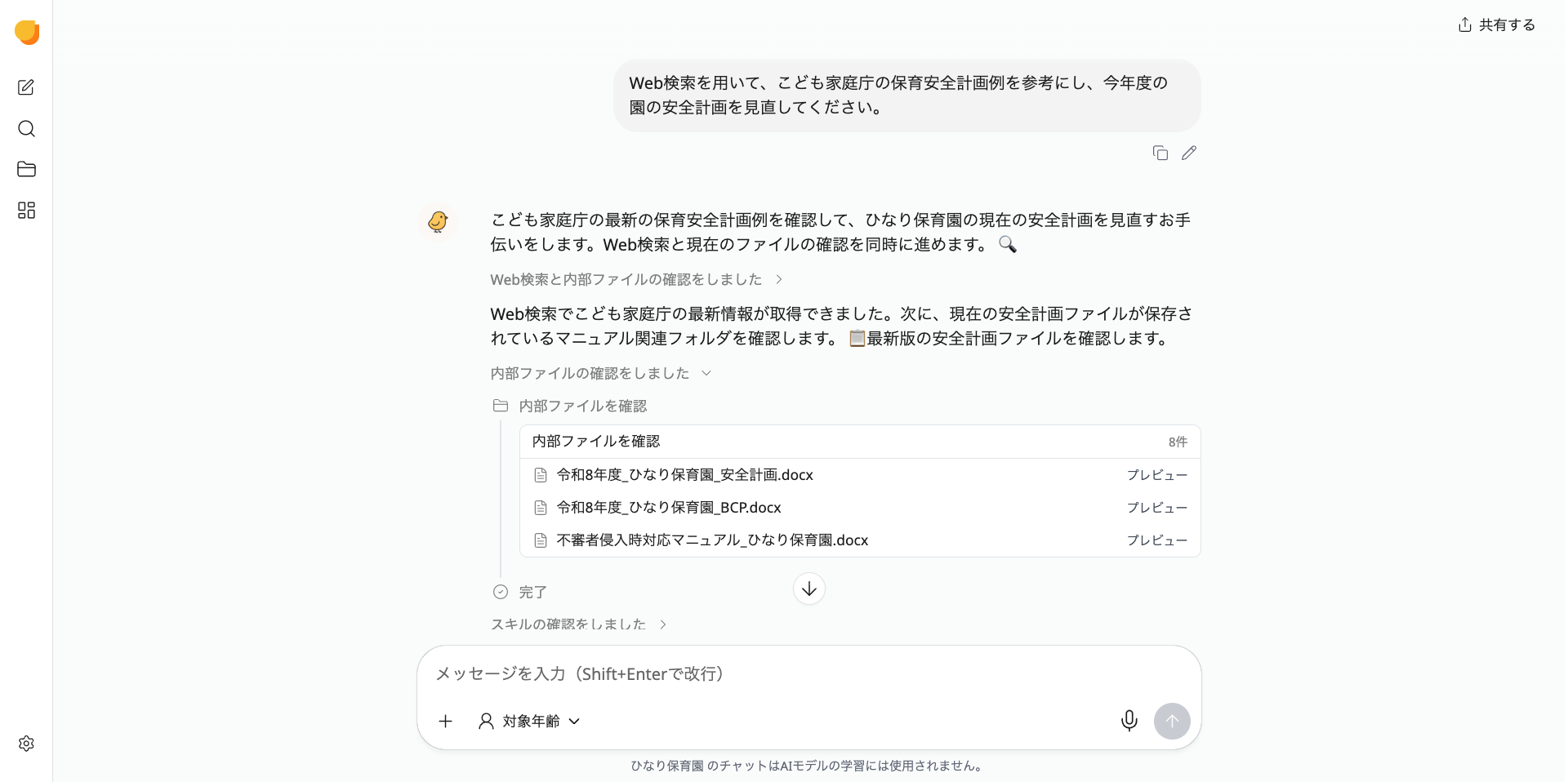Click the document icon beside BCP.docx

click(540, 508)
